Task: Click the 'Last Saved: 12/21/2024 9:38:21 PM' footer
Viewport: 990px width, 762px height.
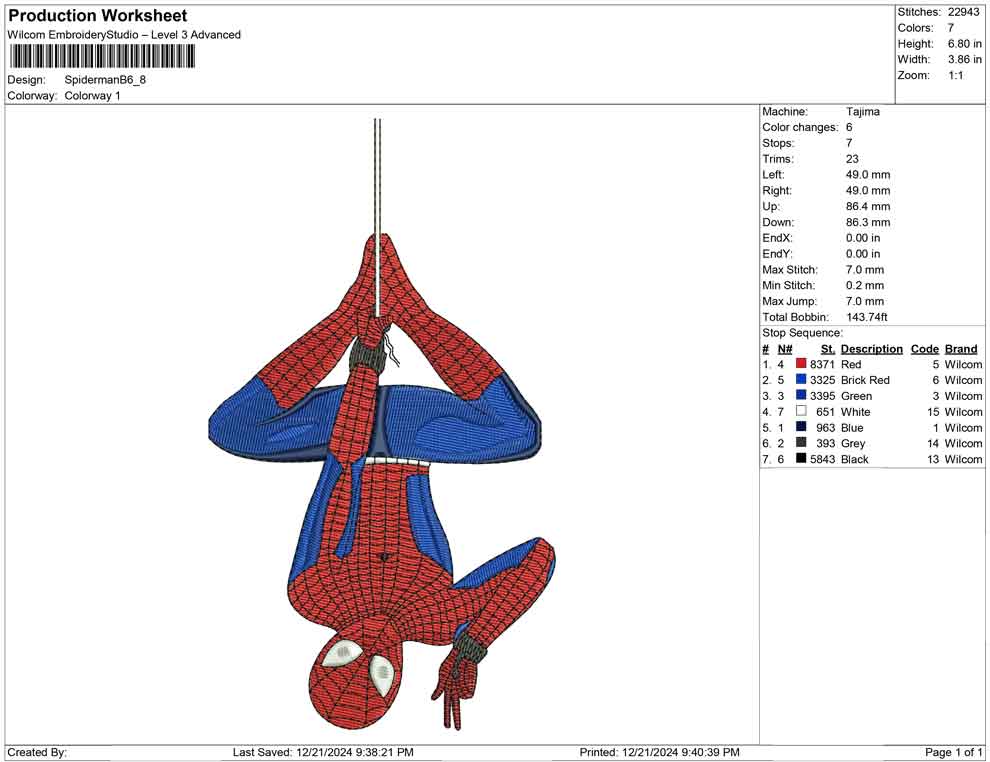Action: click(323, 752)
